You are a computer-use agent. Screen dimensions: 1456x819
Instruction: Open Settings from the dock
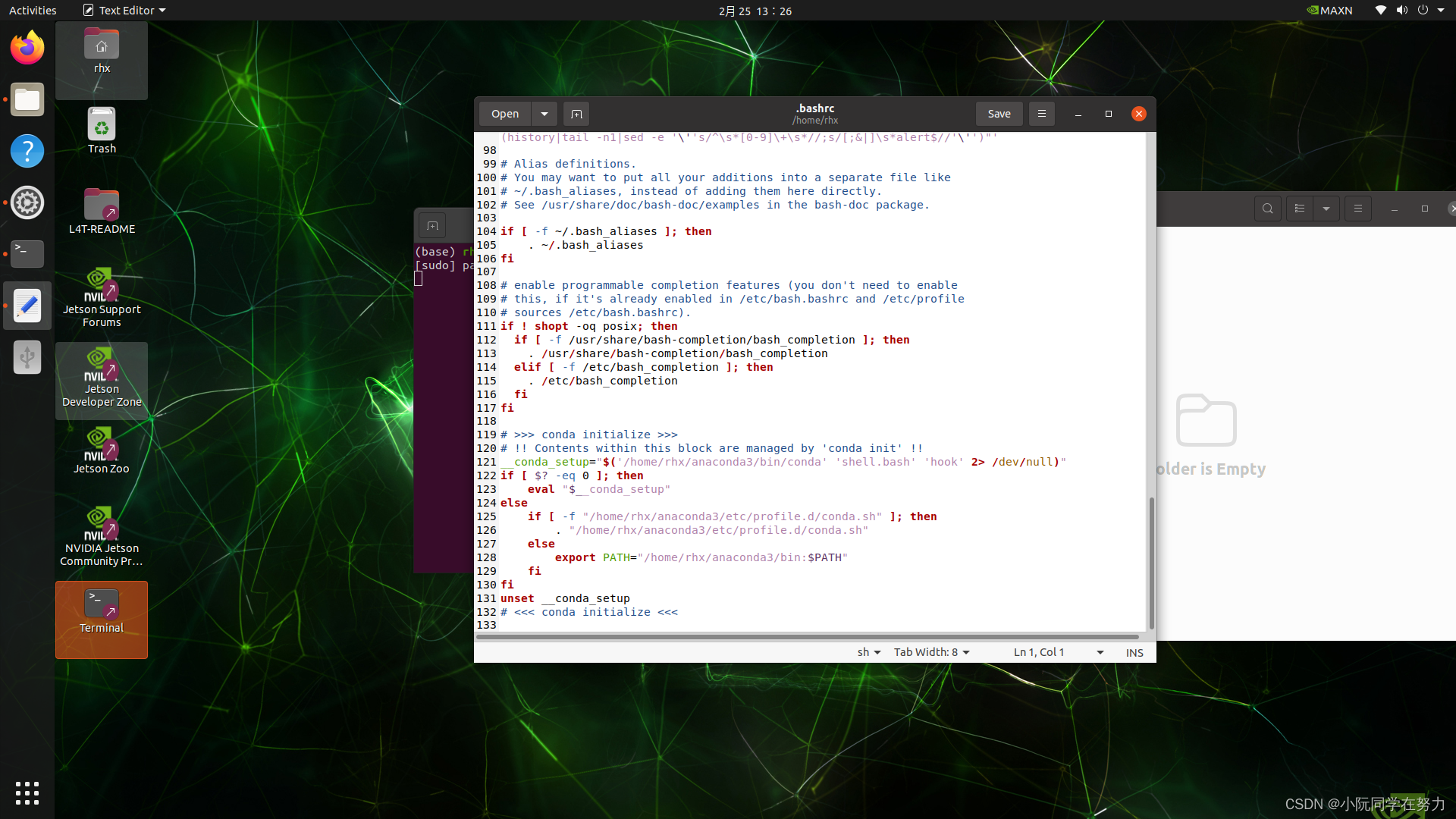[x=27, y=202]
